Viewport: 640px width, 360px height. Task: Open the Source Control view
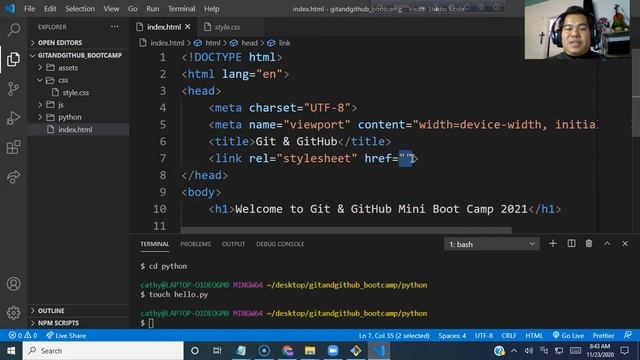pos(13,89)
